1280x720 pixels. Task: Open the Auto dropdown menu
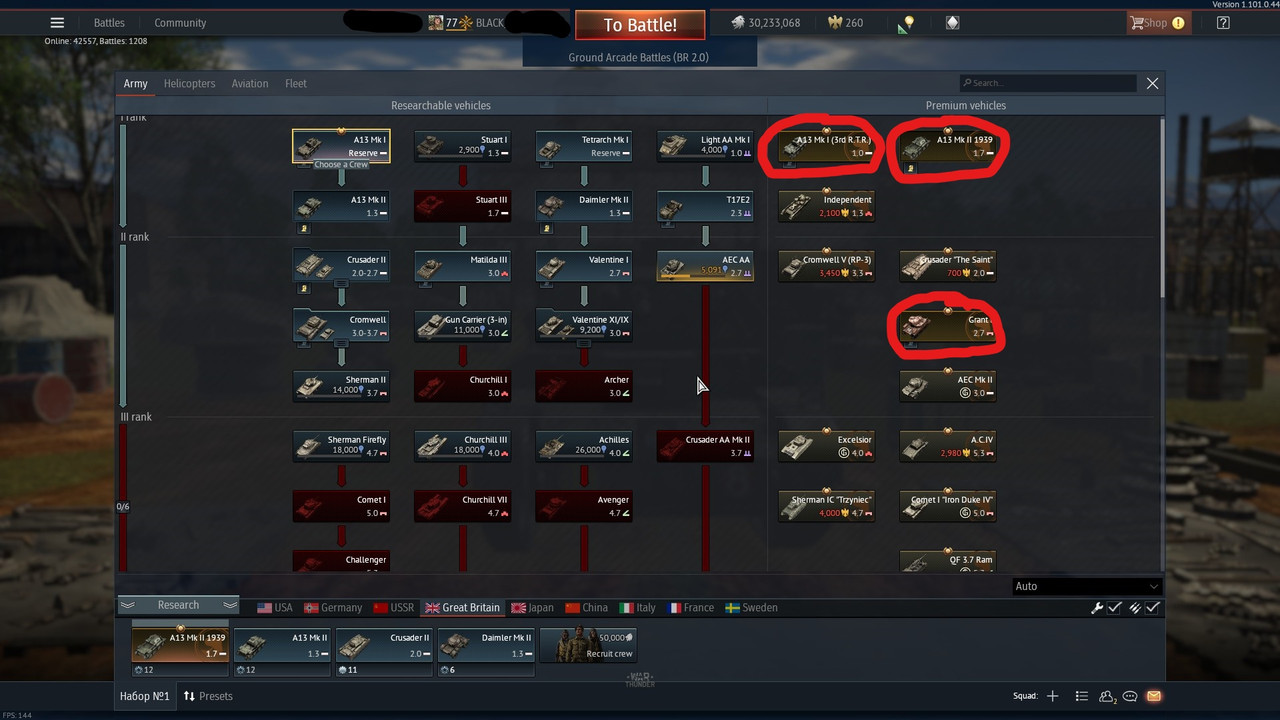(1086, 586)
